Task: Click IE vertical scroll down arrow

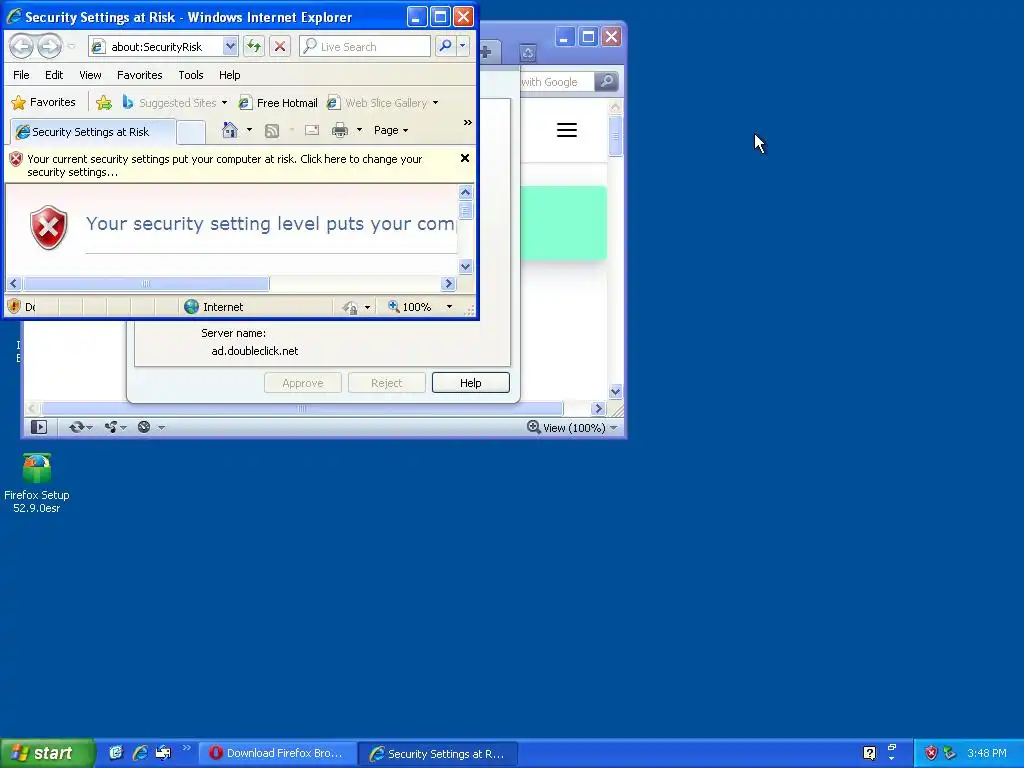Action: pyautogui.click(x=466, y=266)
